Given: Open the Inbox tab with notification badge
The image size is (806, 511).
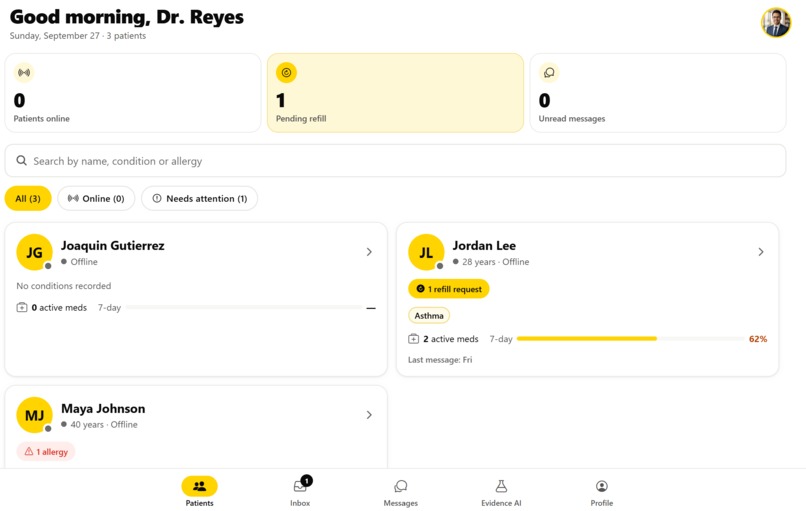Looking at the screenshot, I should pyautogui.click(x=301, y=492).
